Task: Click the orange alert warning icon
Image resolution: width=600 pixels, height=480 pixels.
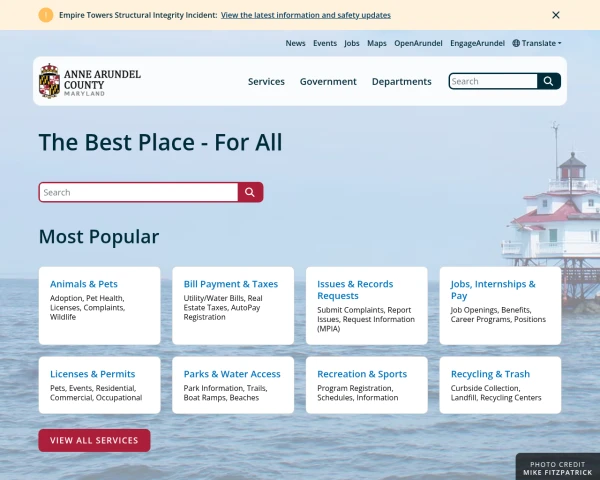Action: click(46, 15)
